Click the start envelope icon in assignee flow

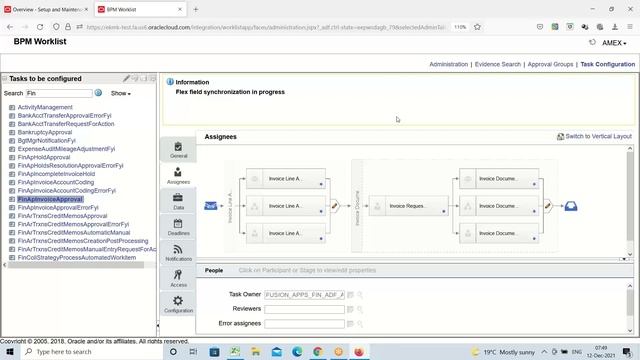[x=211, y=206]
